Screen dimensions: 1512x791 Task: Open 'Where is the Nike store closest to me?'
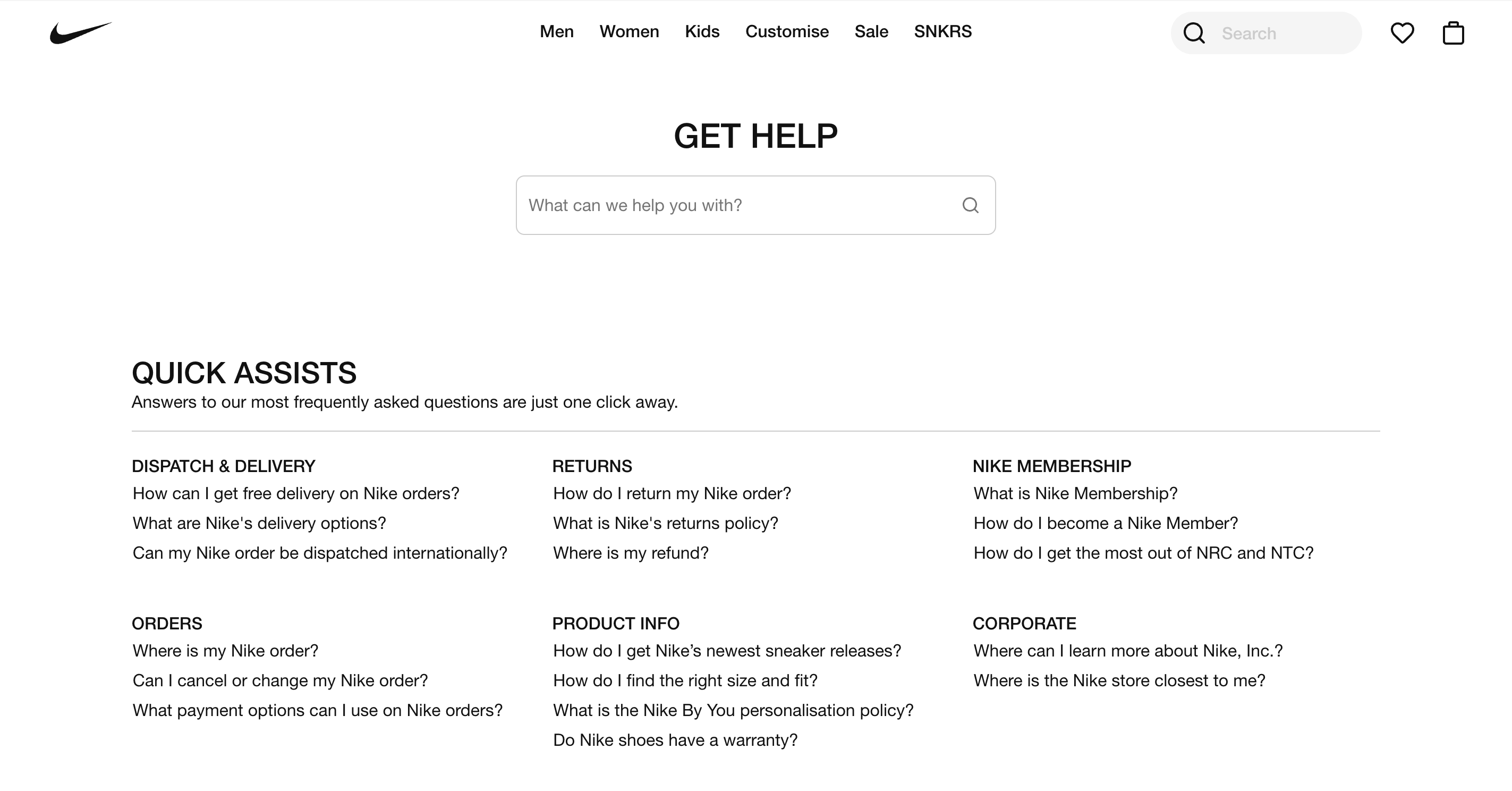[x=1119, y=680]
